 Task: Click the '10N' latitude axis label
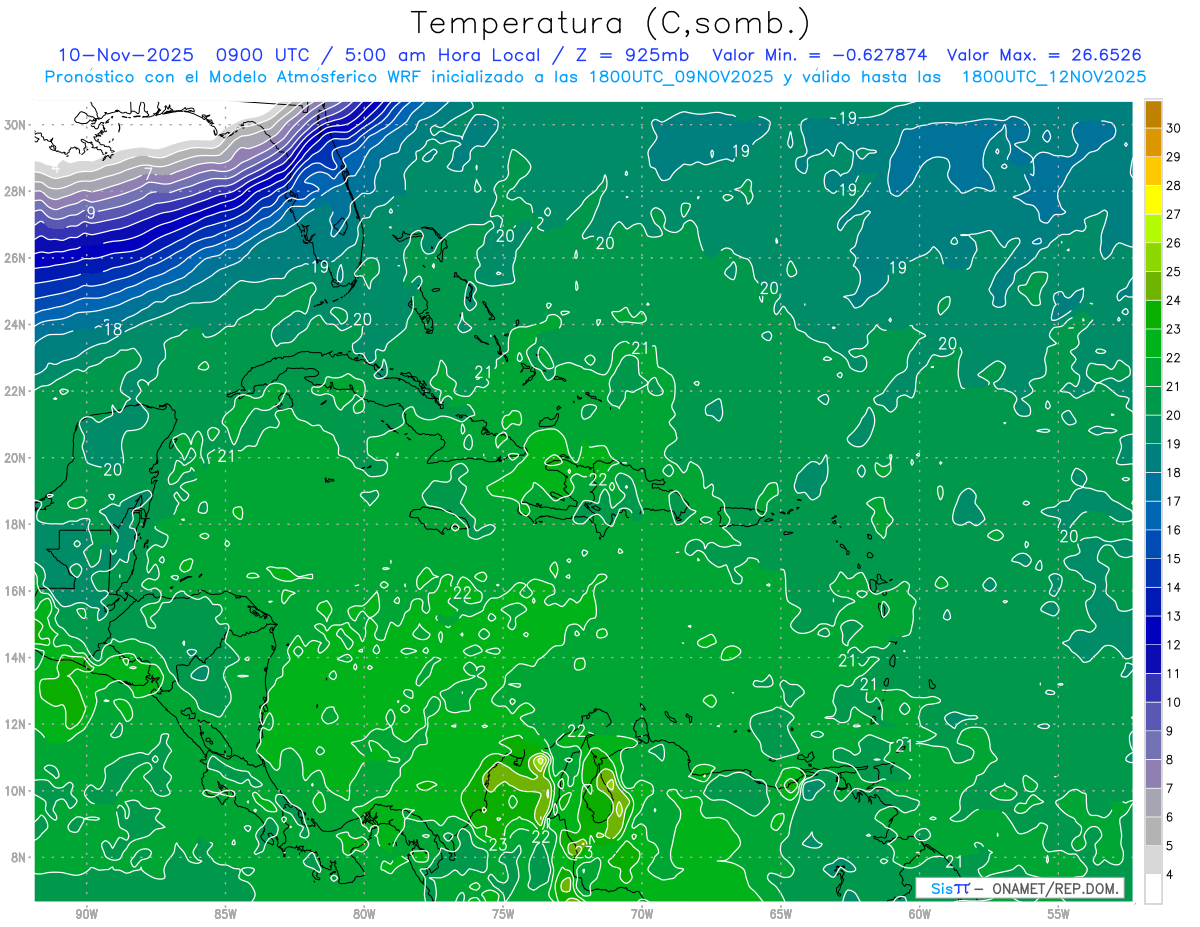(x=16, y=791)
